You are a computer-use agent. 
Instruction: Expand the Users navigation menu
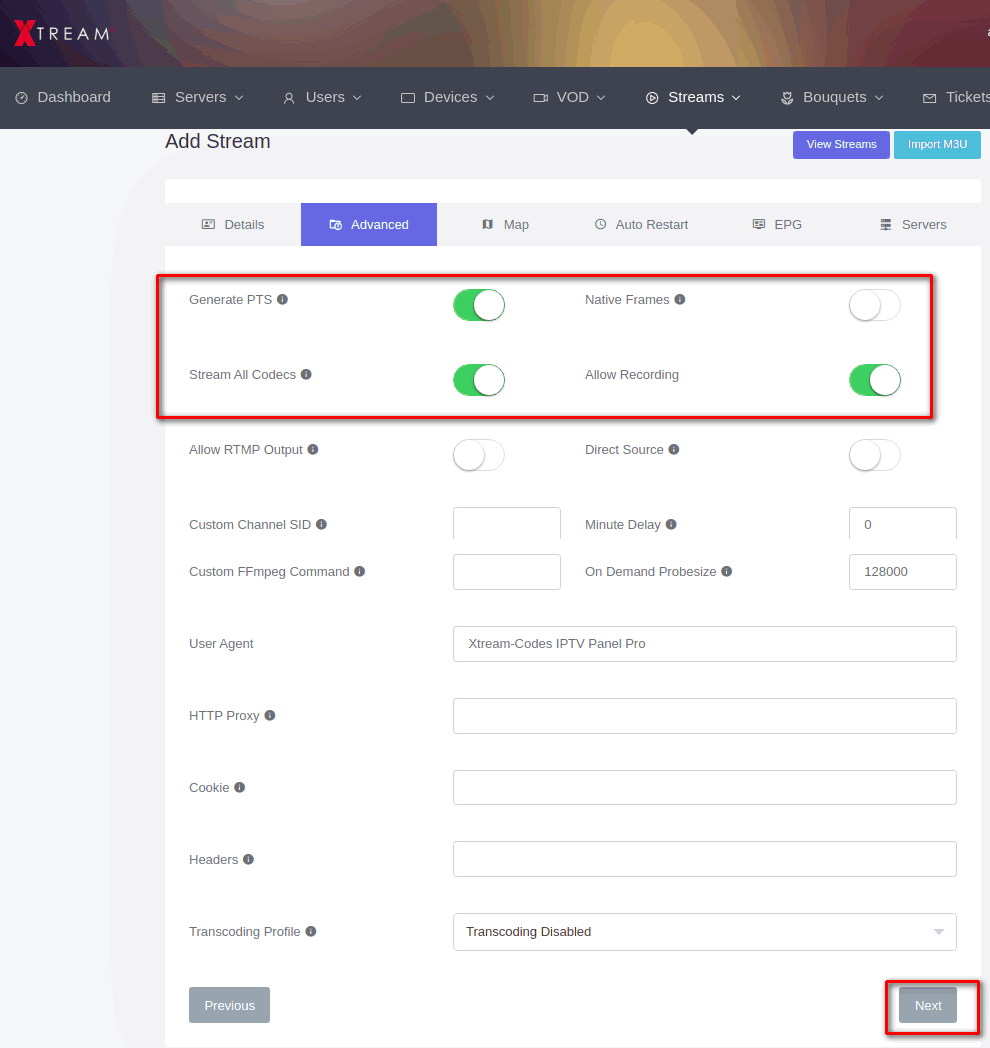pyautogui.click(x=322, y=97)
